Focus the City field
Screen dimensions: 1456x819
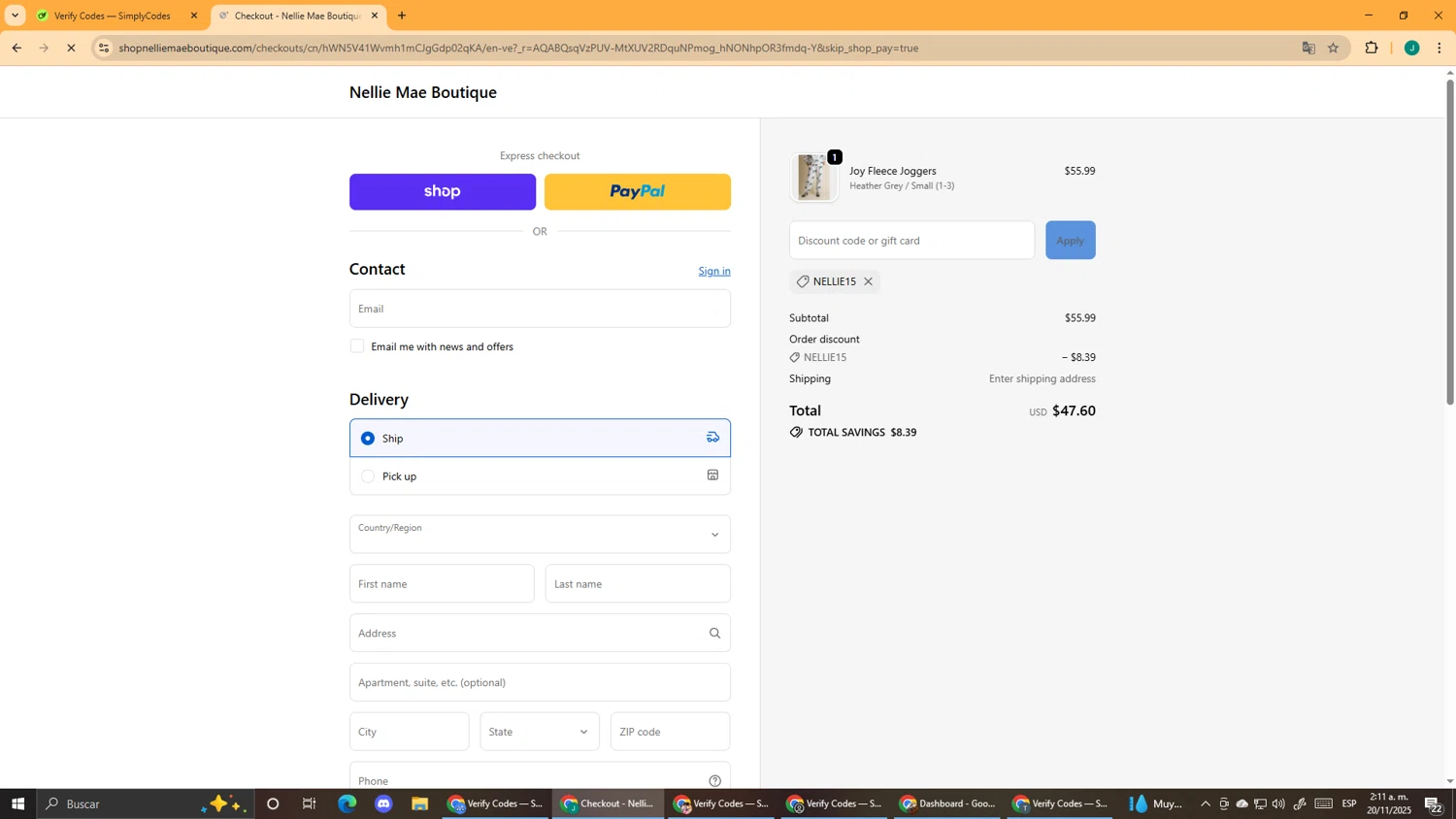tap(409, 732)
